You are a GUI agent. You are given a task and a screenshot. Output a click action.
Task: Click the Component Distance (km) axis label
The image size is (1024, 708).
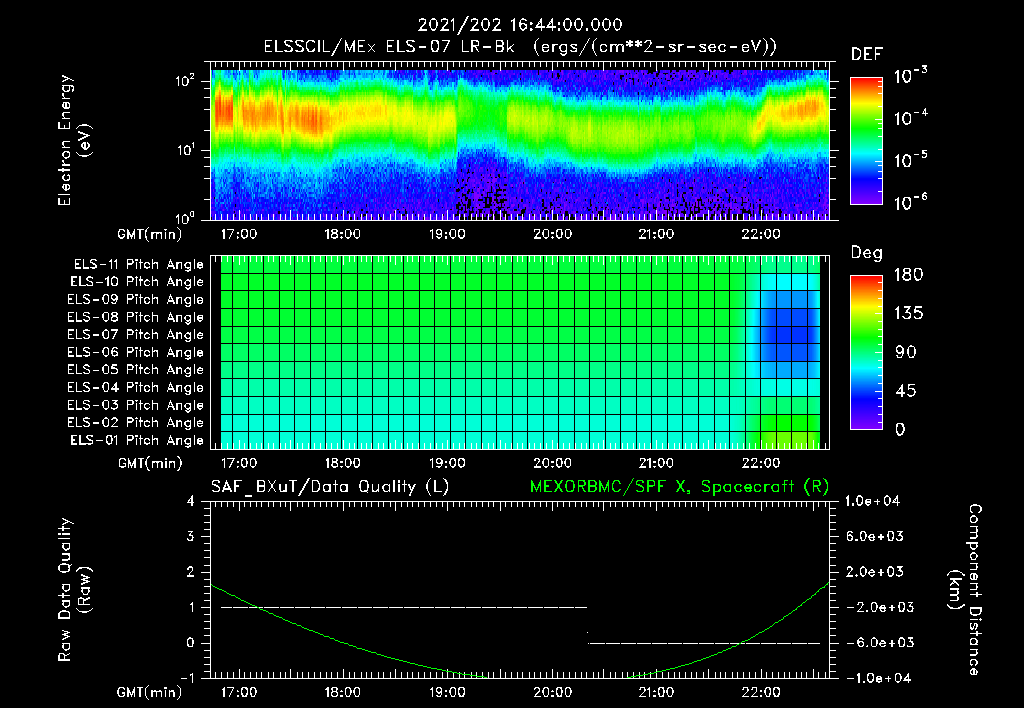[x=965, y=590]
